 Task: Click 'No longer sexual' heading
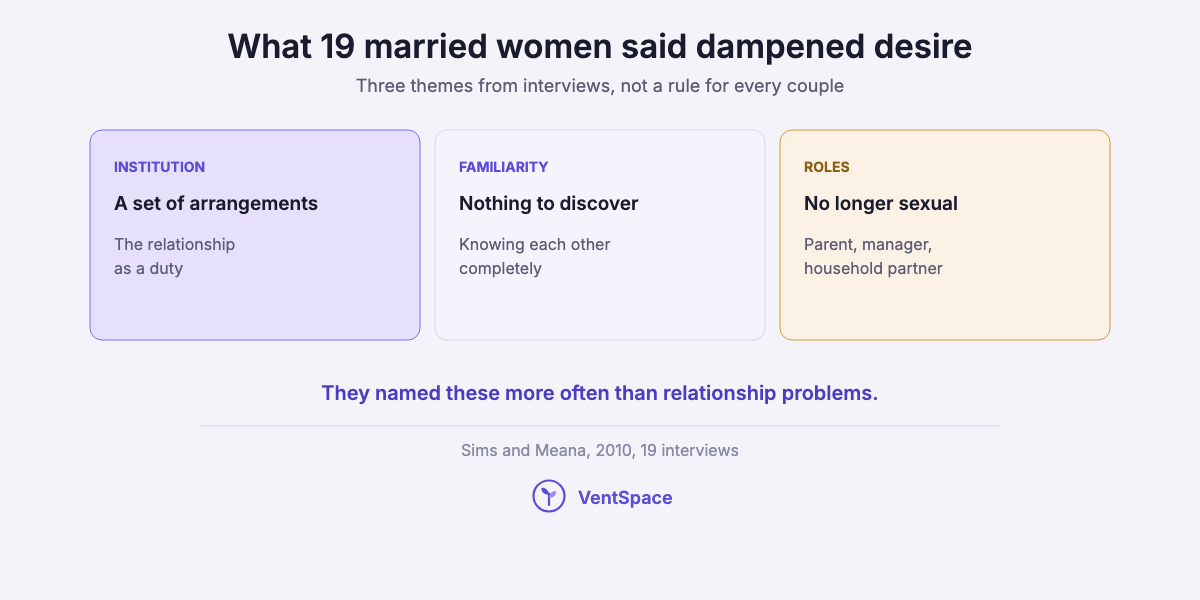click(x=881, y=203)
